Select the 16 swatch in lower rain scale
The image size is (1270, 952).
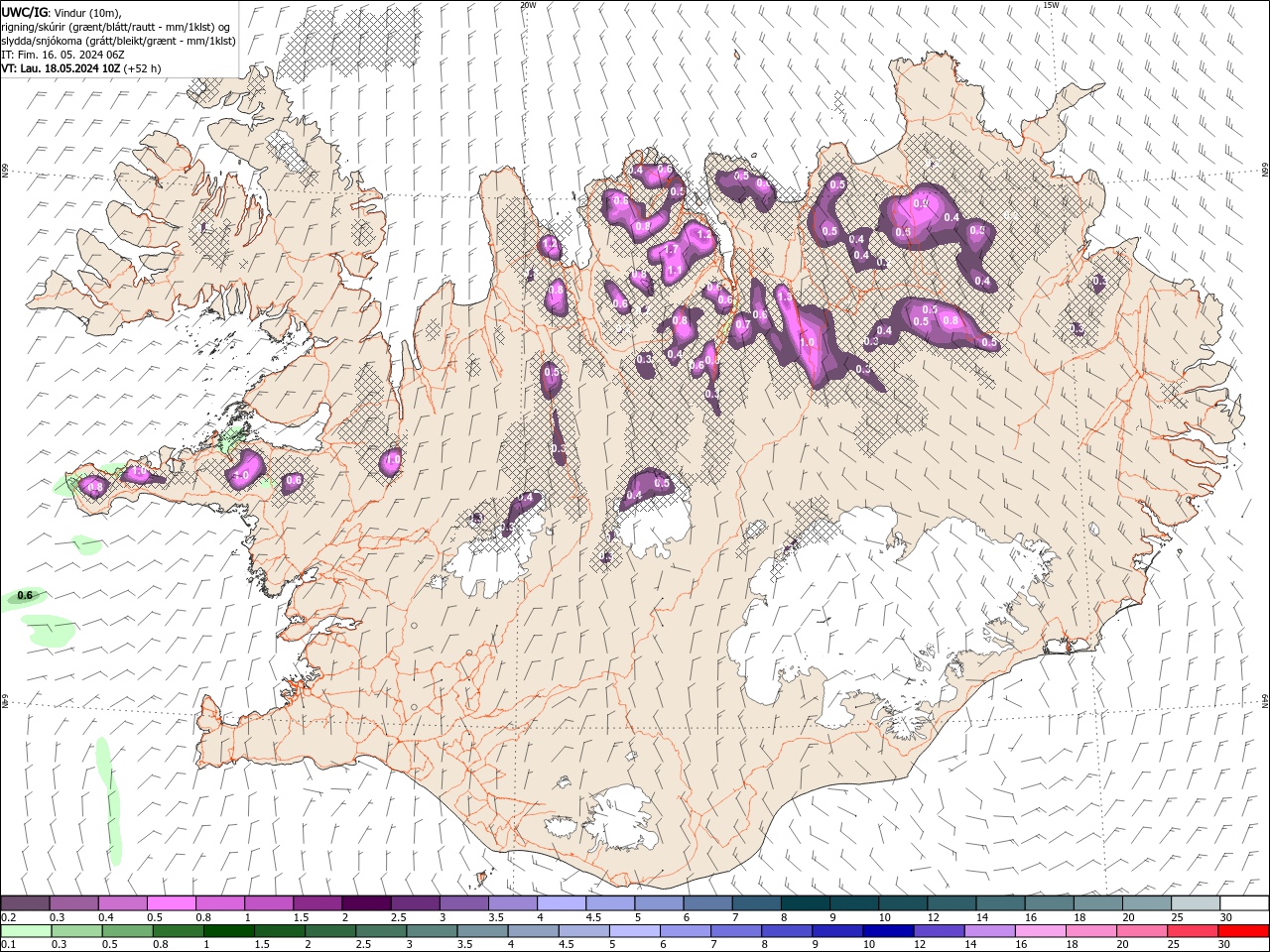point(1041,931)
